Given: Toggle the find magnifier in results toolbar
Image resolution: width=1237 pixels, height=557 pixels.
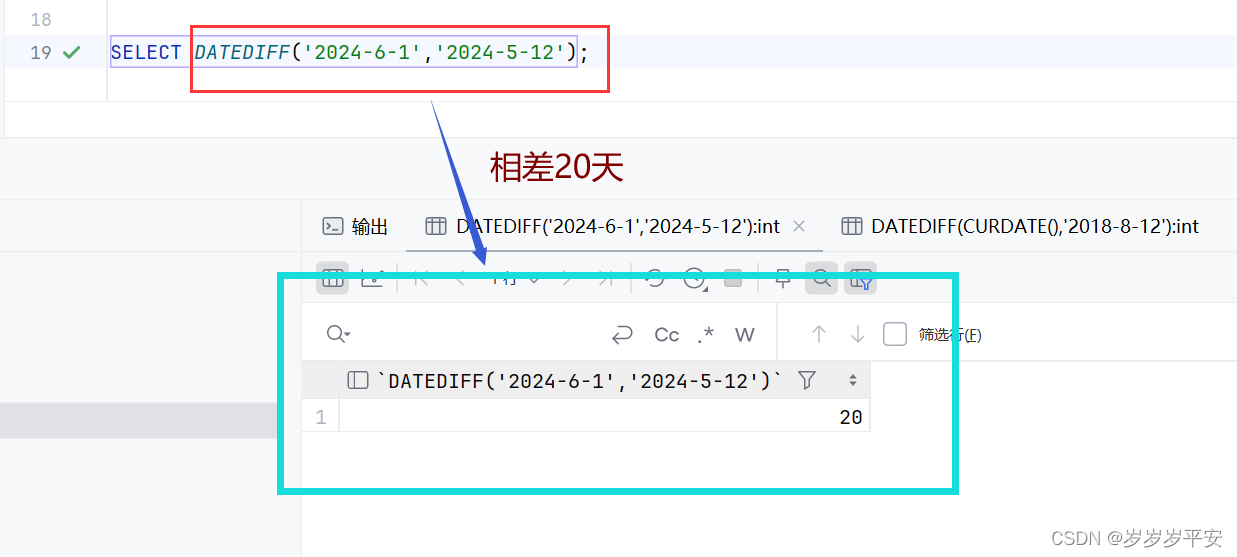Looking at the screenshot, I should click(822, 279).
